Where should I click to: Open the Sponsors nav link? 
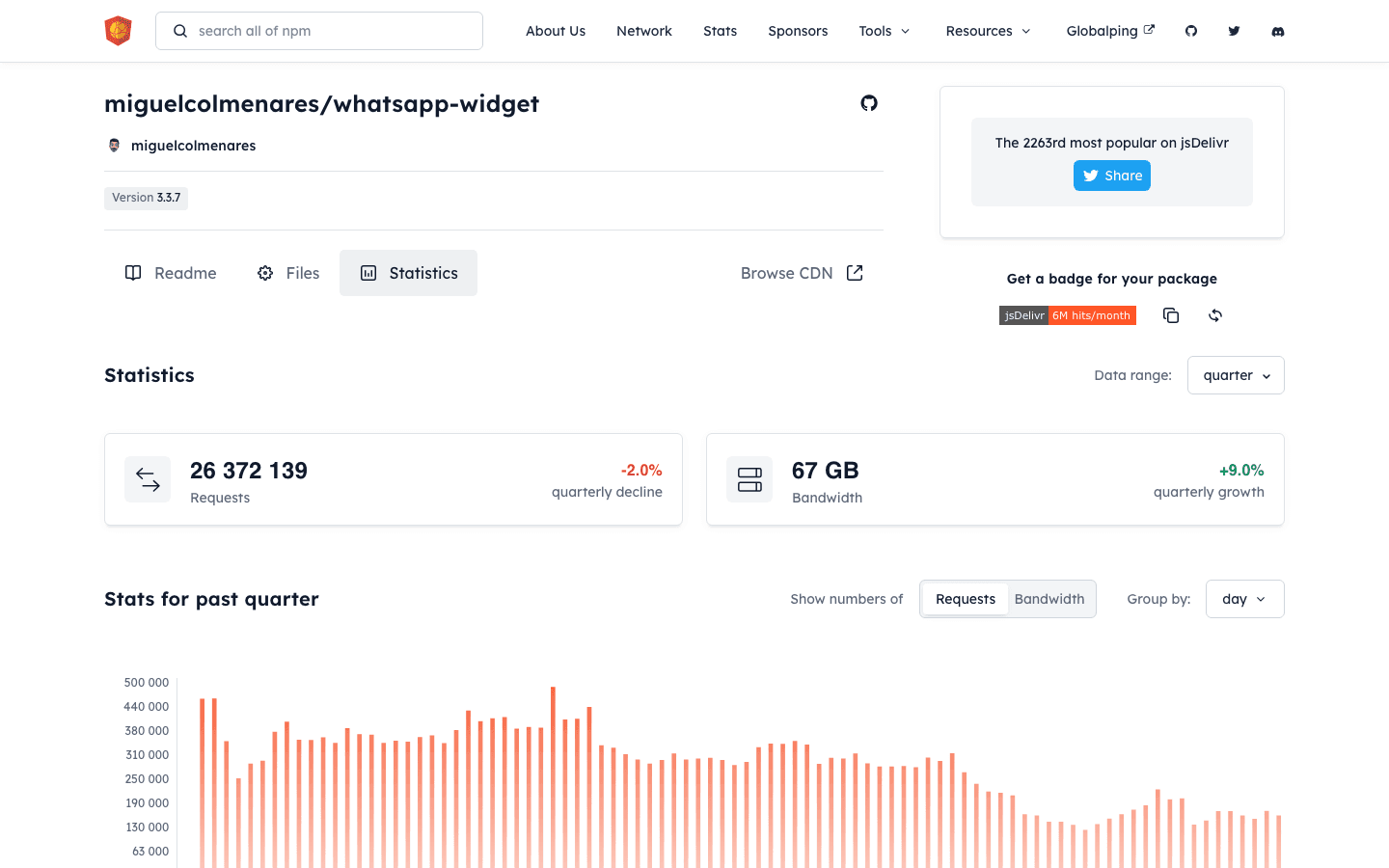click(798, 31)
